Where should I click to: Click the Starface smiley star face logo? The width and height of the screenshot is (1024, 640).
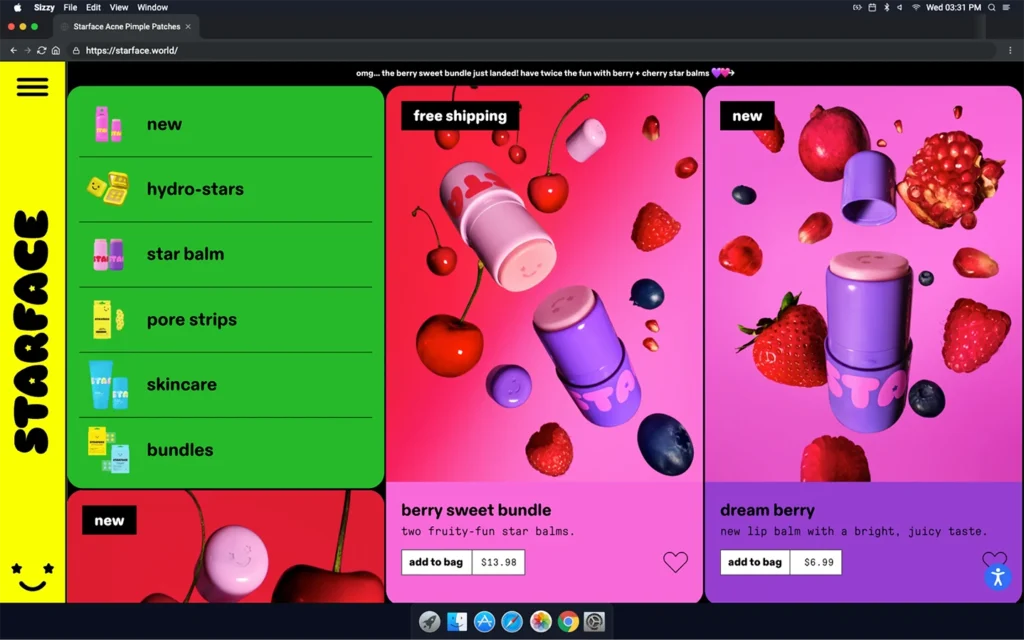(x=32, y=575)
